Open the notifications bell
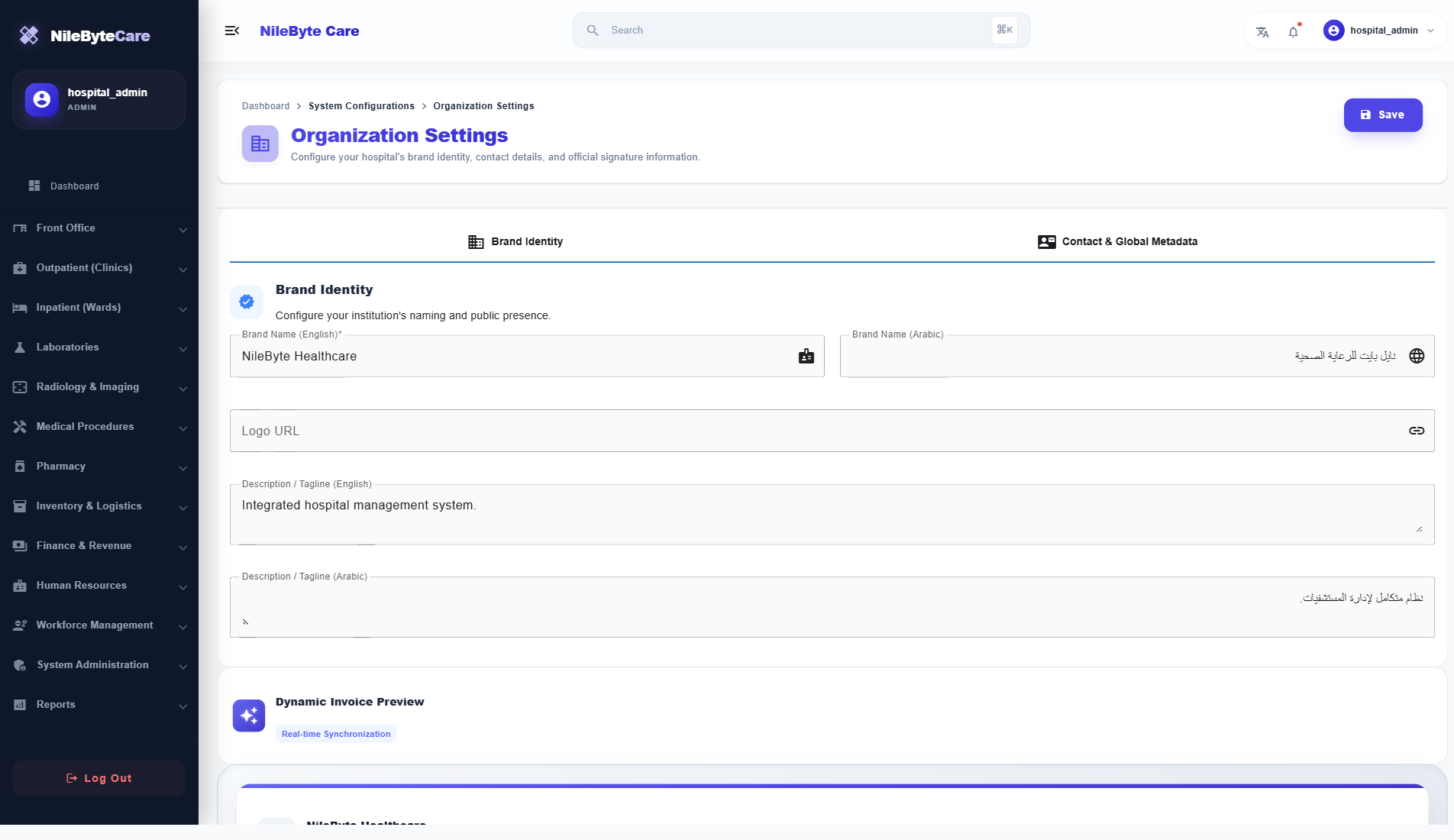The image size is (1454, 840). (1293, 31)
